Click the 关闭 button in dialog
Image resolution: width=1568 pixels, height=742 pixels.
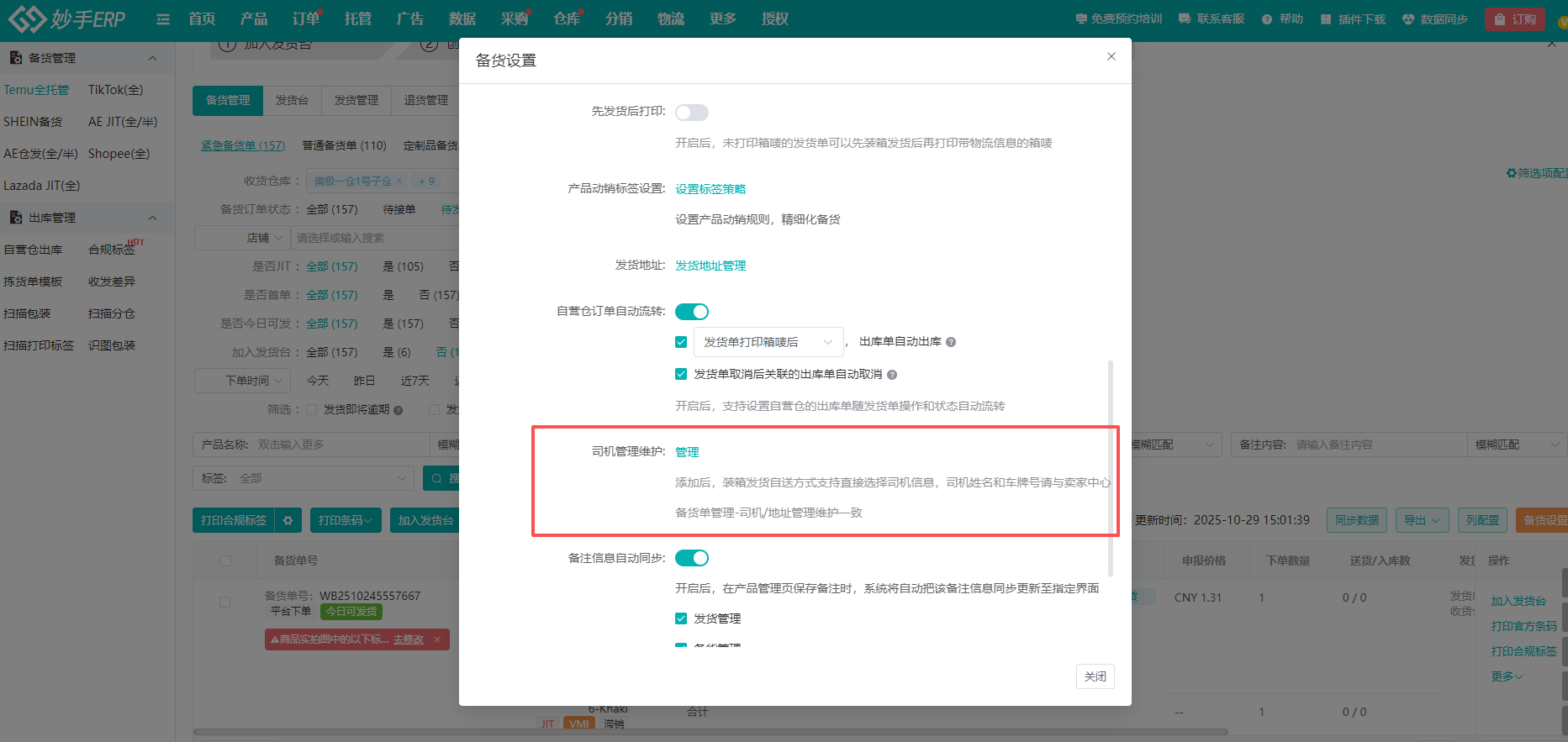(1095, 676)
